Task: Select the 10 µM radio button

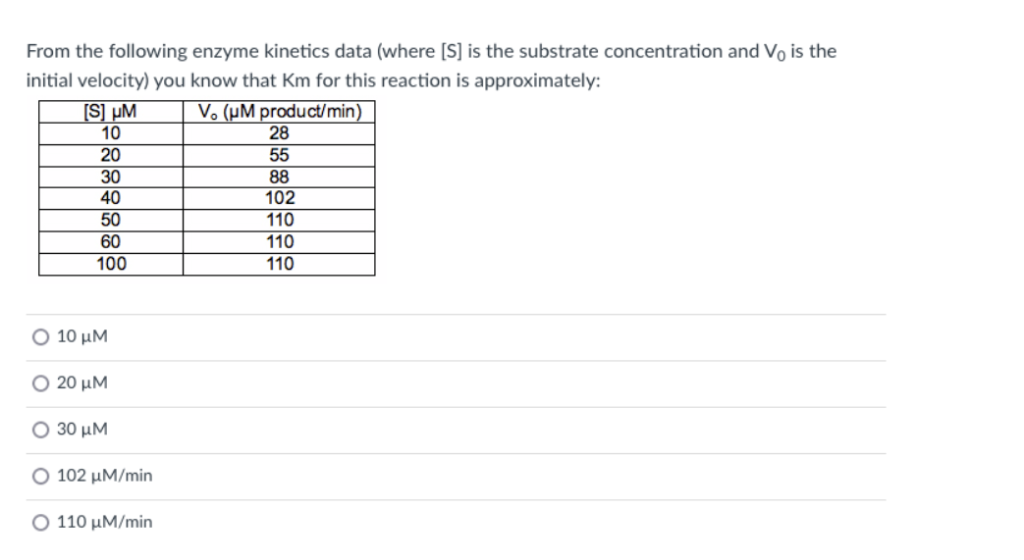Action: [x=40, y=337]
